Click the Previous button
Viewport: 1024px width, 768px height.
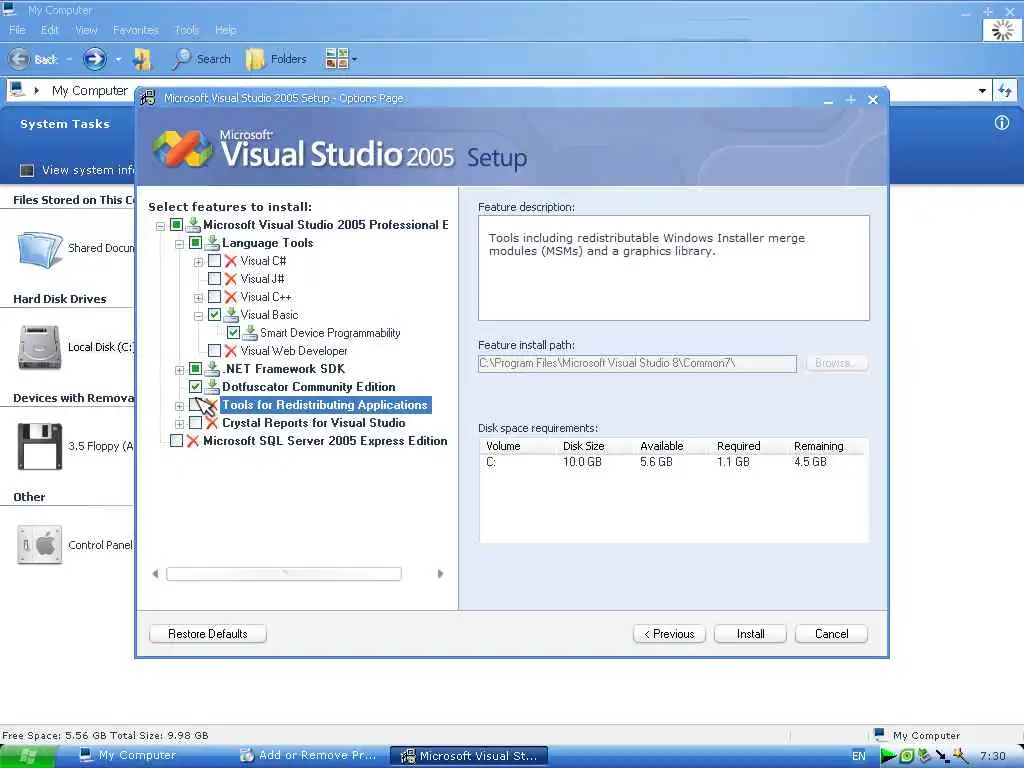669,634
